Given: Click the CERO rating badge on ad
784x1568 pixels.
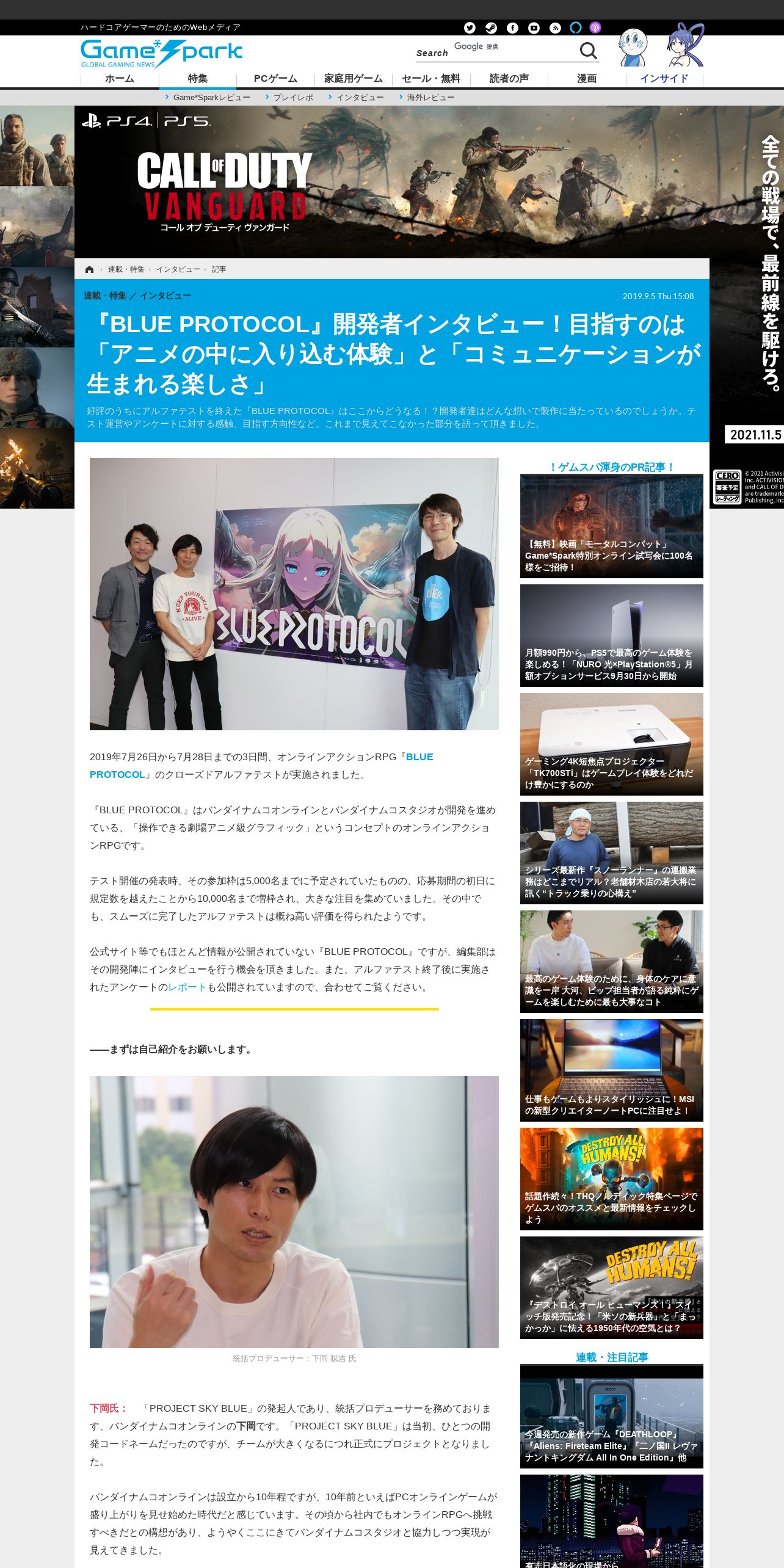Looking at the screenshot, I should click(x=727, y=487).
